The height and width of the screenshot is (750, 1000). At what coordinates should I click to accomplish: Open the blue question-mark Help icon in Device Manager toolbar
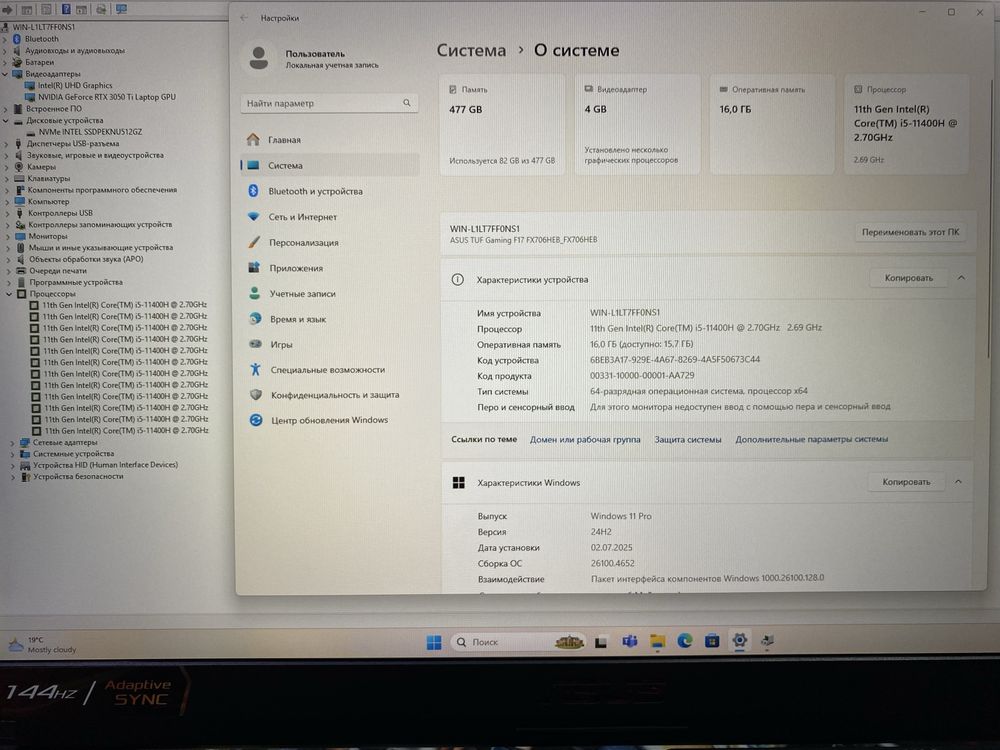66,10
